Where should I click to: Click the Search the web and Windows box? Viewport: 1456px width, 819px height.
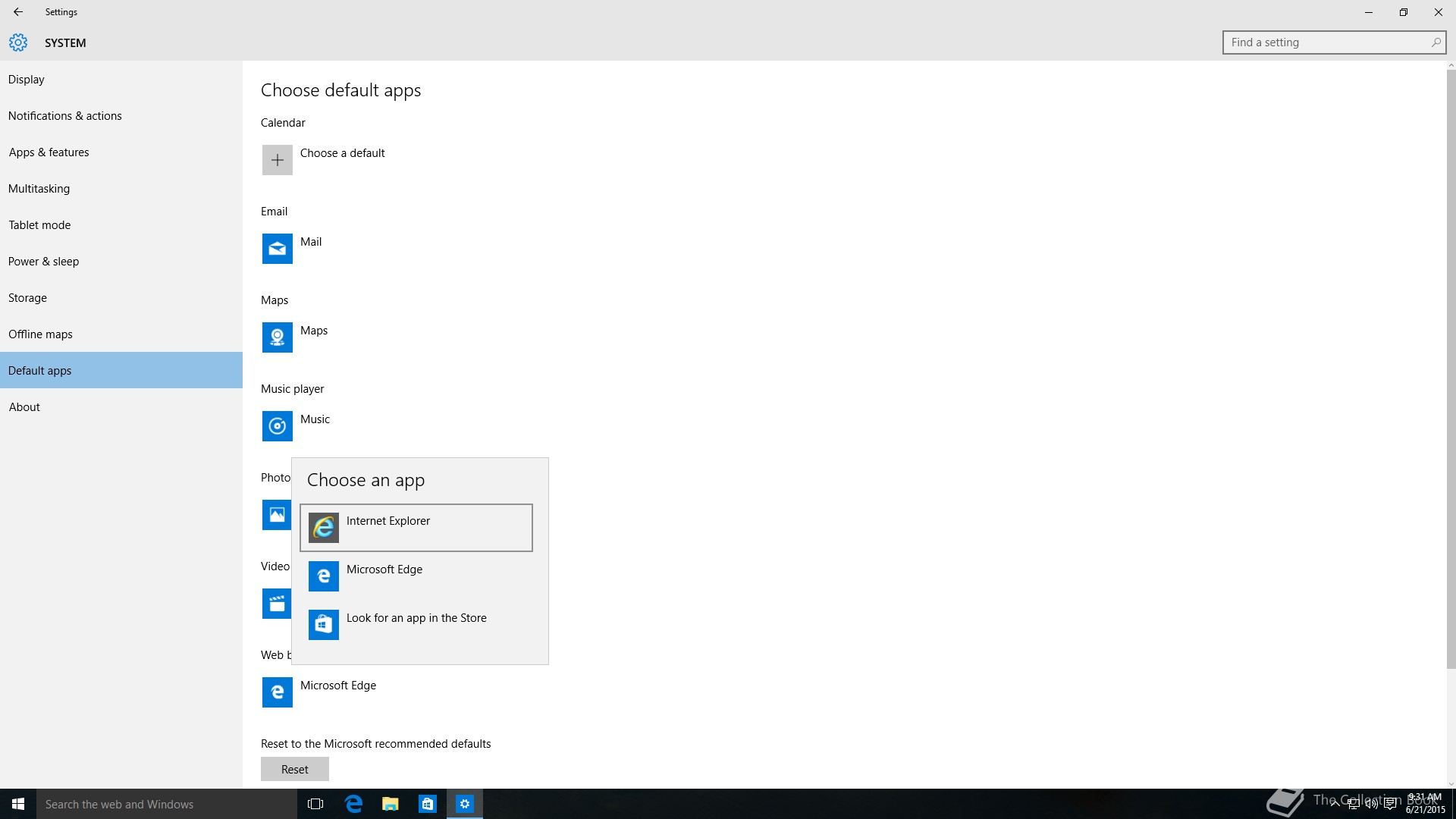point(167,804)
